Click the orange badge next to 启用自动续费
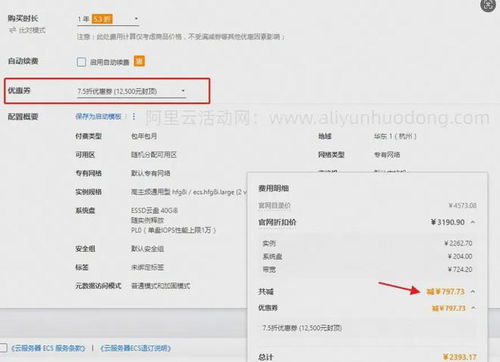500x362 pixels. [139, 61]
